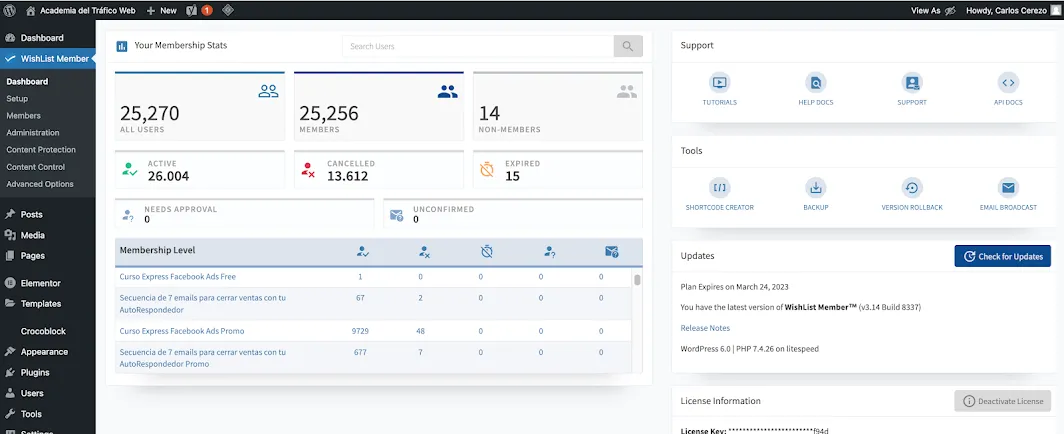Click the Active status green icon
The image size is (1064, 434).
[x=130, y=170]
